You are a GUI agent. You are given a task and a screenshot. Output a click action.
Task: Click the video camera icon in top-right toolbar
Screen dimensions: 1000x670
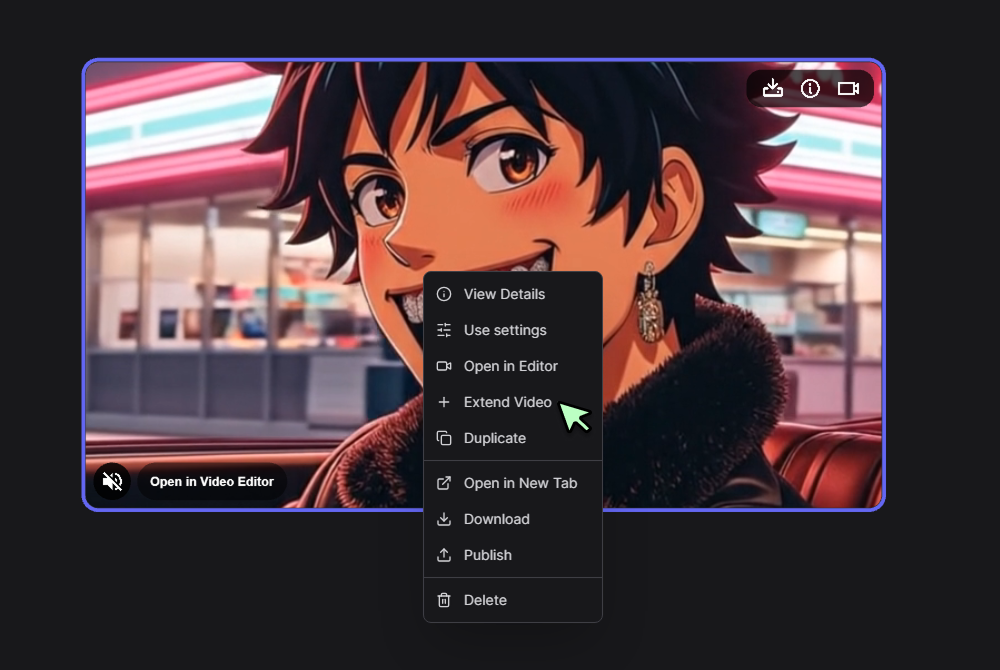click(x=848, y=88)
